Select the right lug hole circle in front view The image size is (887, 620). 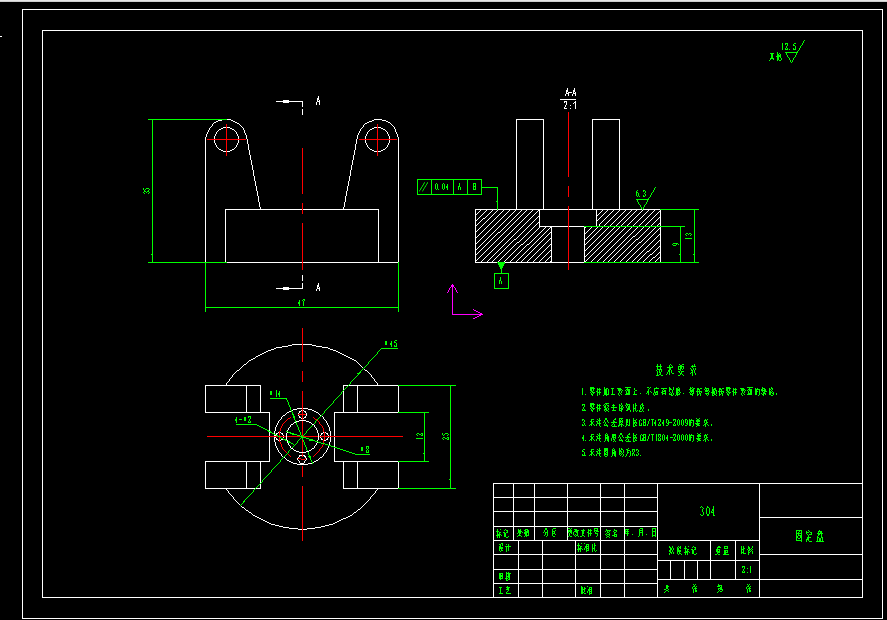(377, 139)
